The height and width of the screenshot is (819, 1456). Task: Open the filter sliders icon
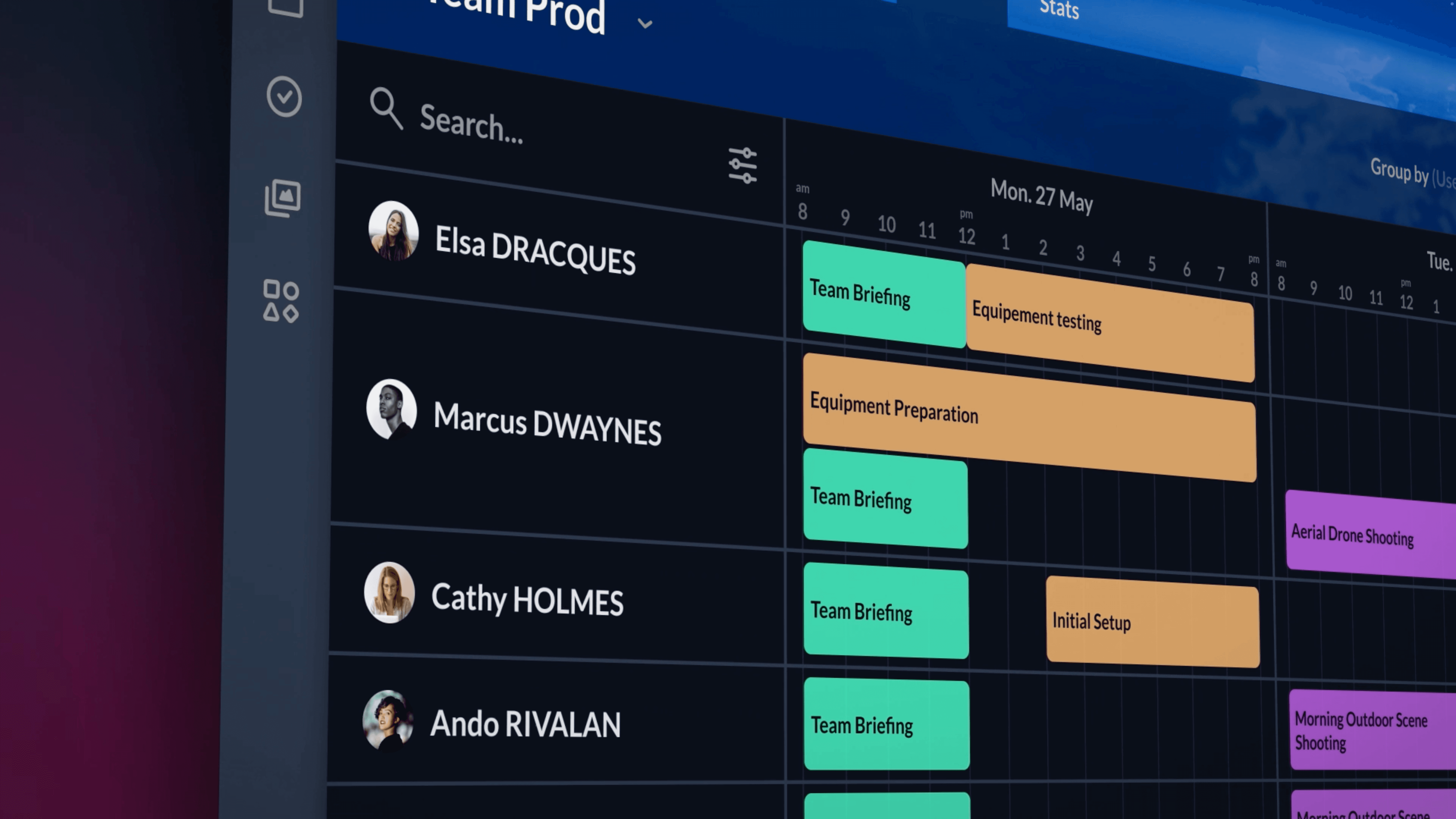(743, 166)
